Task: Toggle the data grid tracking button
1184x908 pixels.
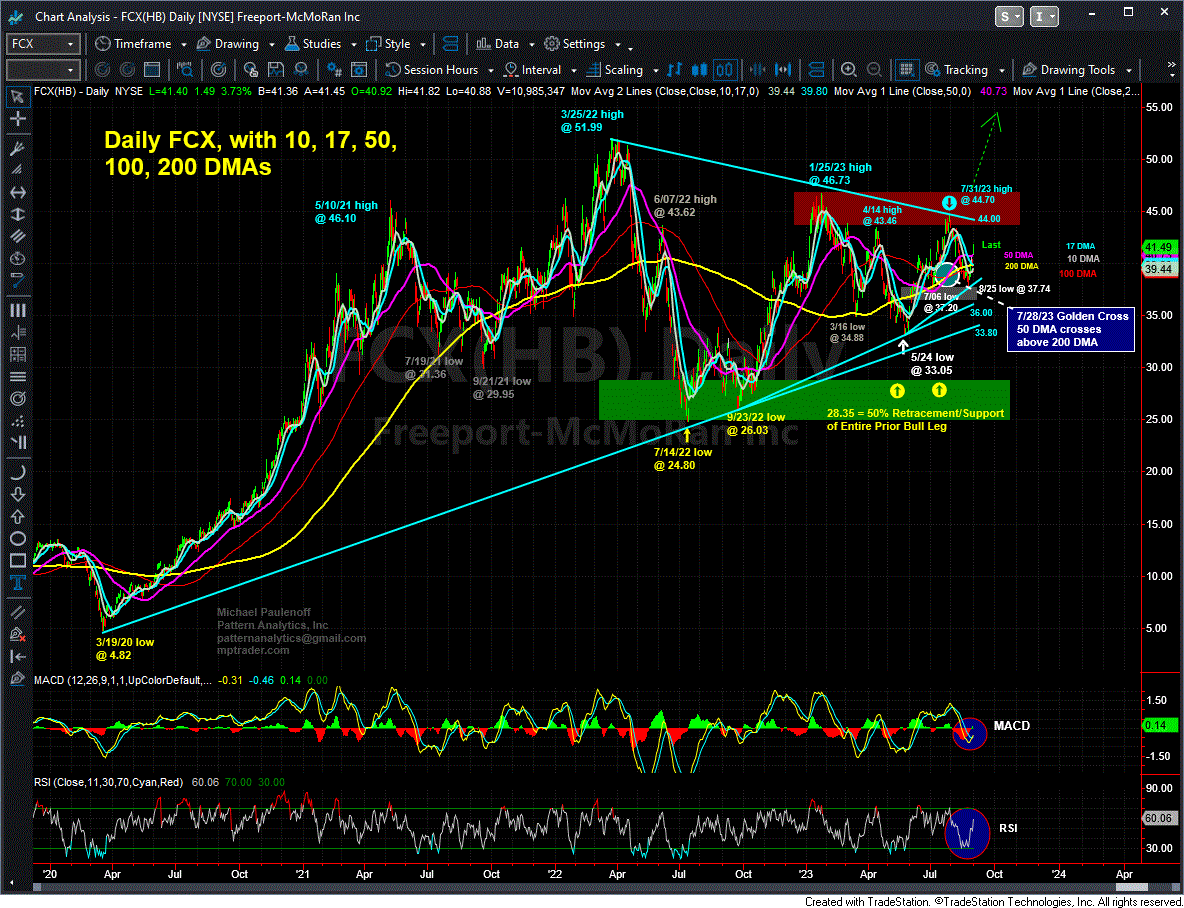Action: 907,70
